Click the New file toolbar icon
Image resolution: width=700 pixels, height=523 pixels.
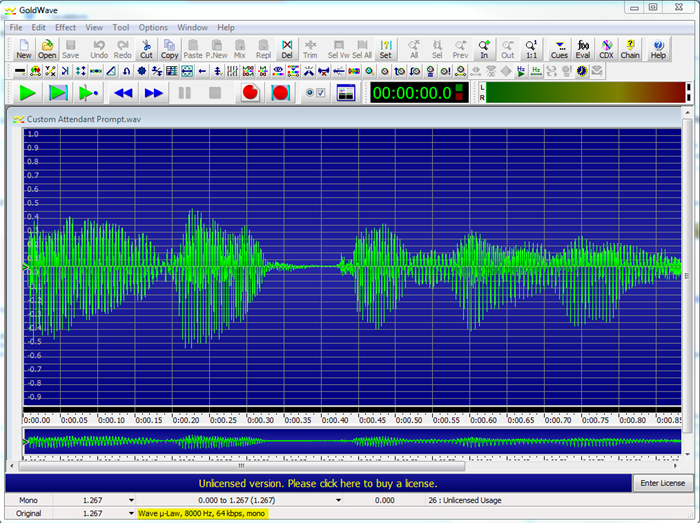[23, 49]
